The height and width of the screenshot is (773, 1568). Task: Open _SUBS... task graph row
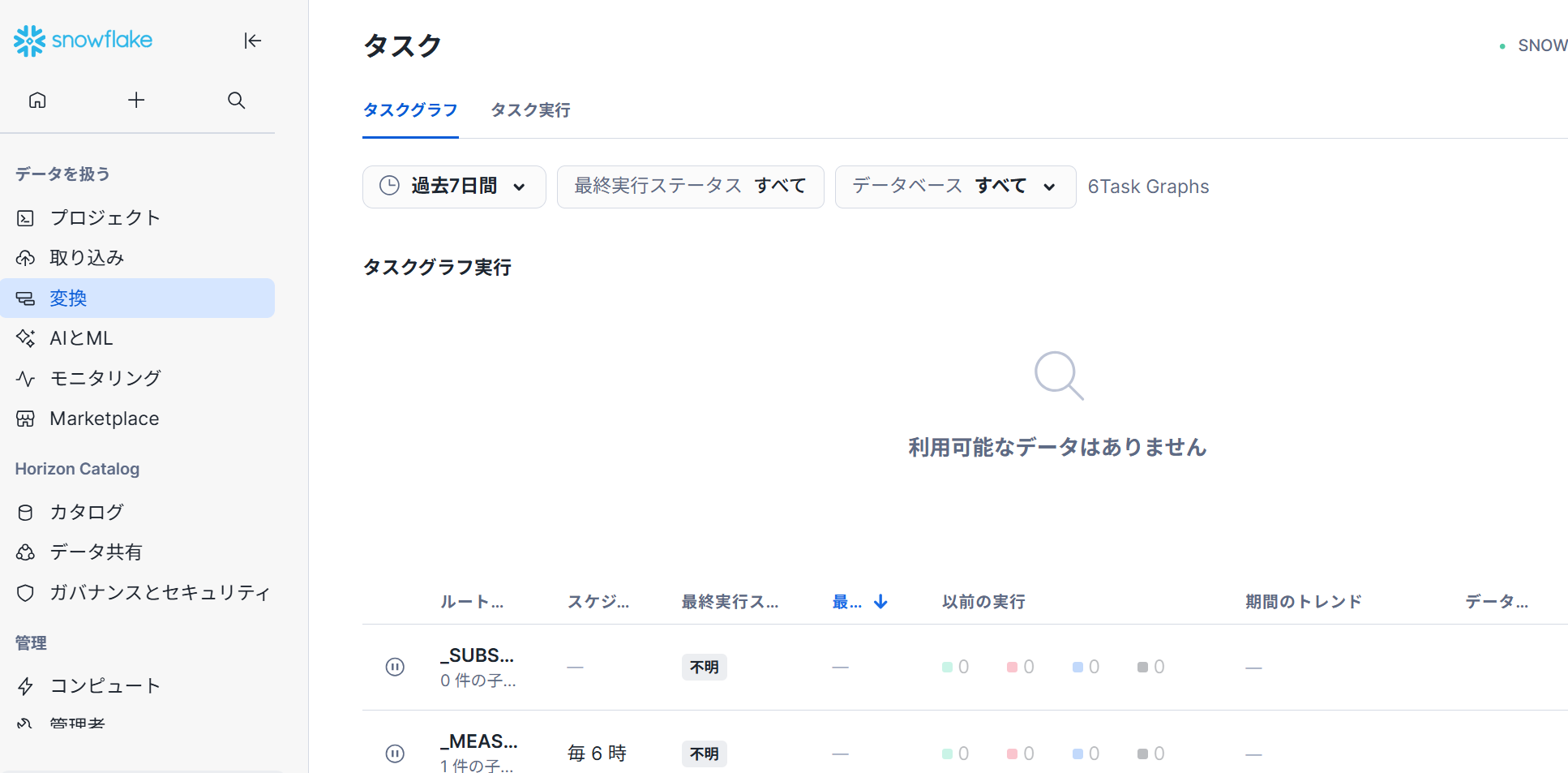965,668
